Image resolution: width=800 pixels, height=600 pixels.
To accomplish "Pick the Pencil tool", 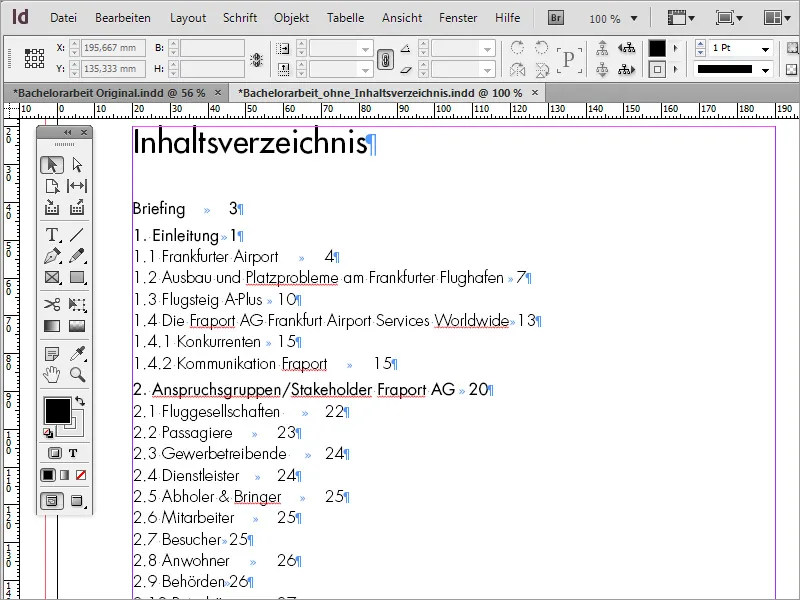I will [77, 256].
